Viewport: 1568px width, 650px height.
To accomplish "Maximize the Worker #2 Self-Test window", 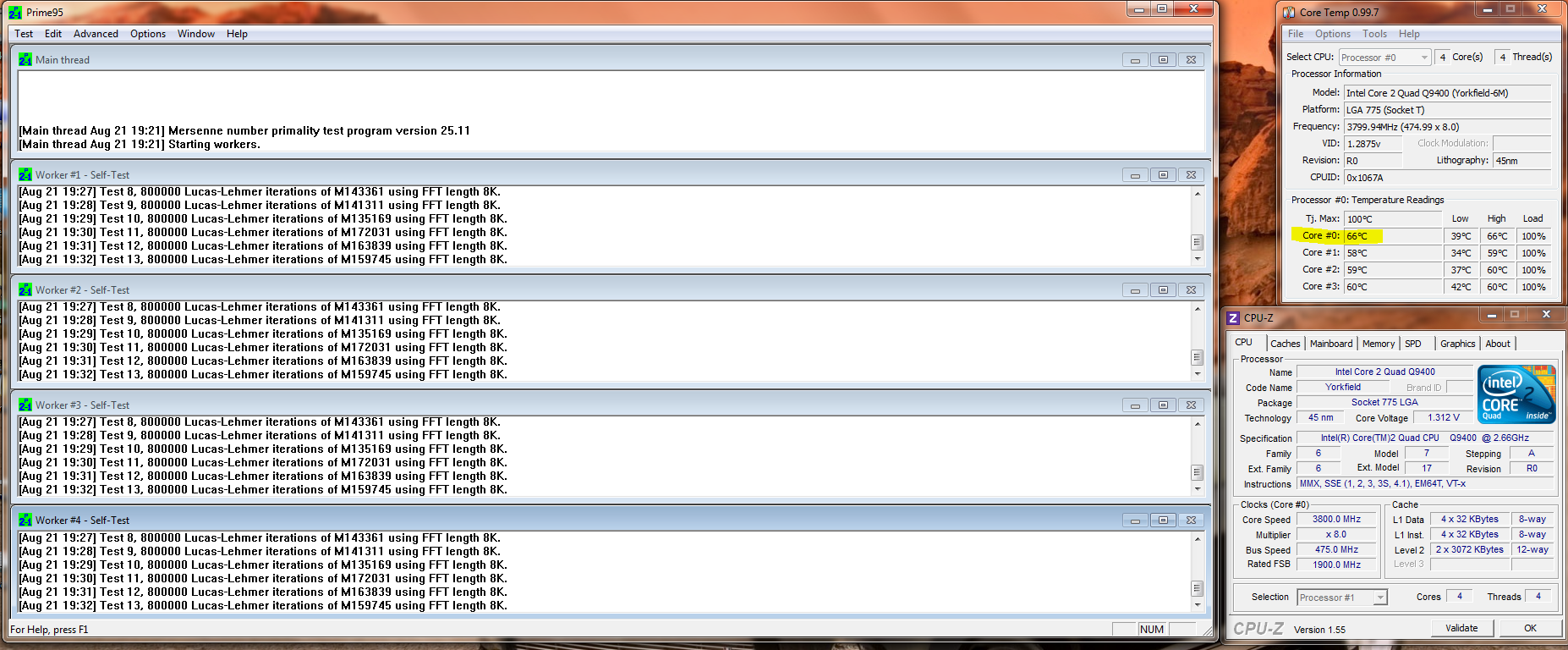I will tap(1163, 289).
